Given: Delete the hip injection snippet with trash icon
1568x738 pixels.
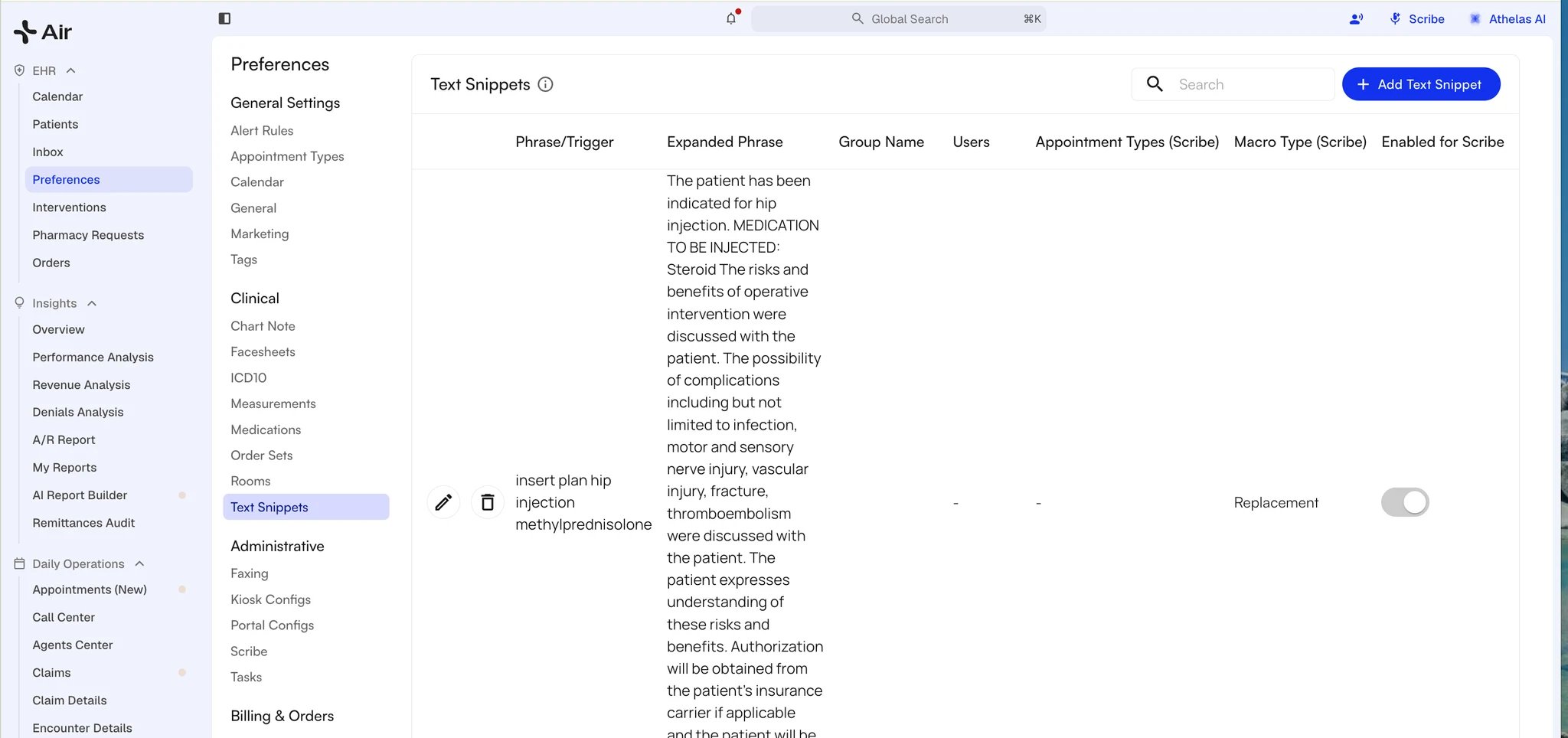Looking at the screenshot, I should click(x=487, y=502).
